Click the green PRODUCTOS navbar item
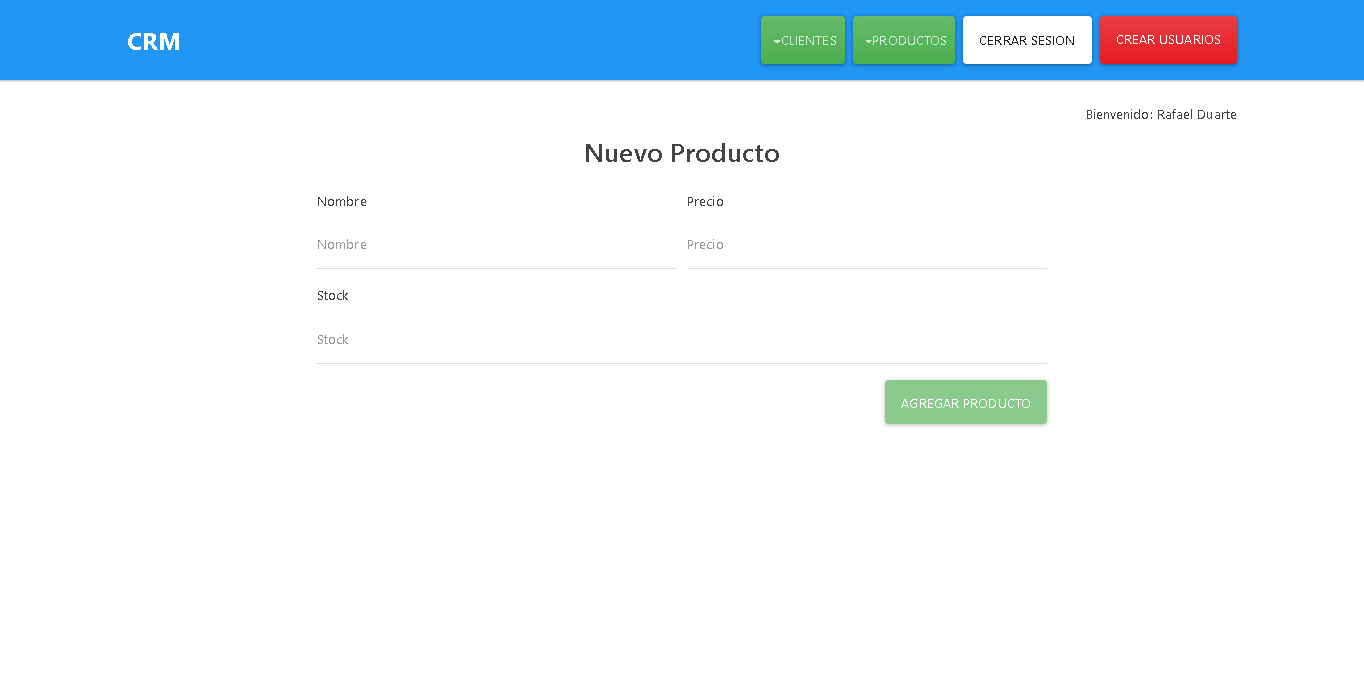 tap(903, 40)
